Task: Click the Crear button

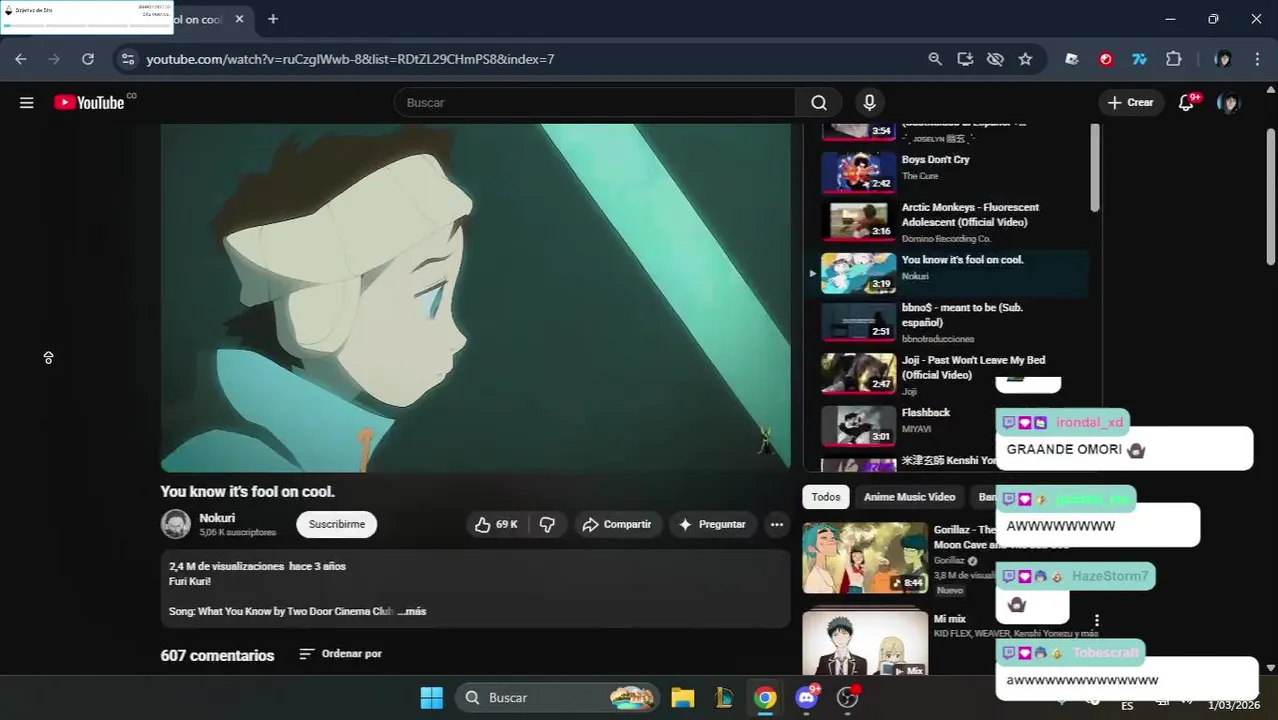Action: (x=1131, y=103)
